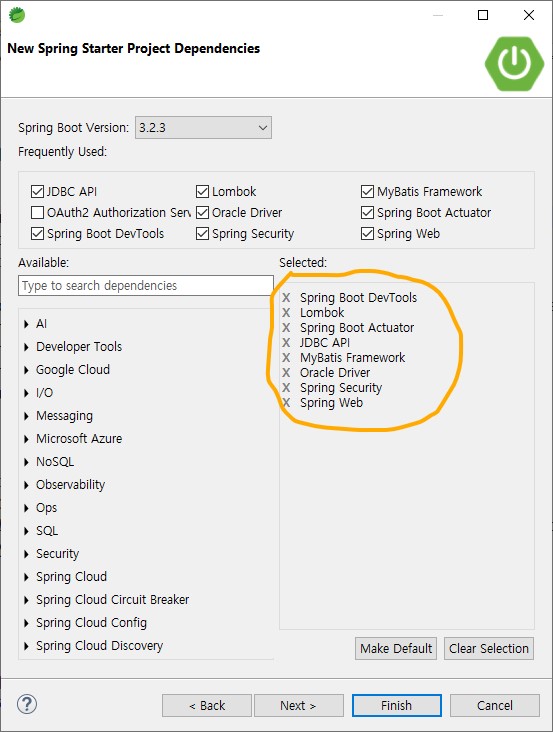Expand the Security category

26,554
